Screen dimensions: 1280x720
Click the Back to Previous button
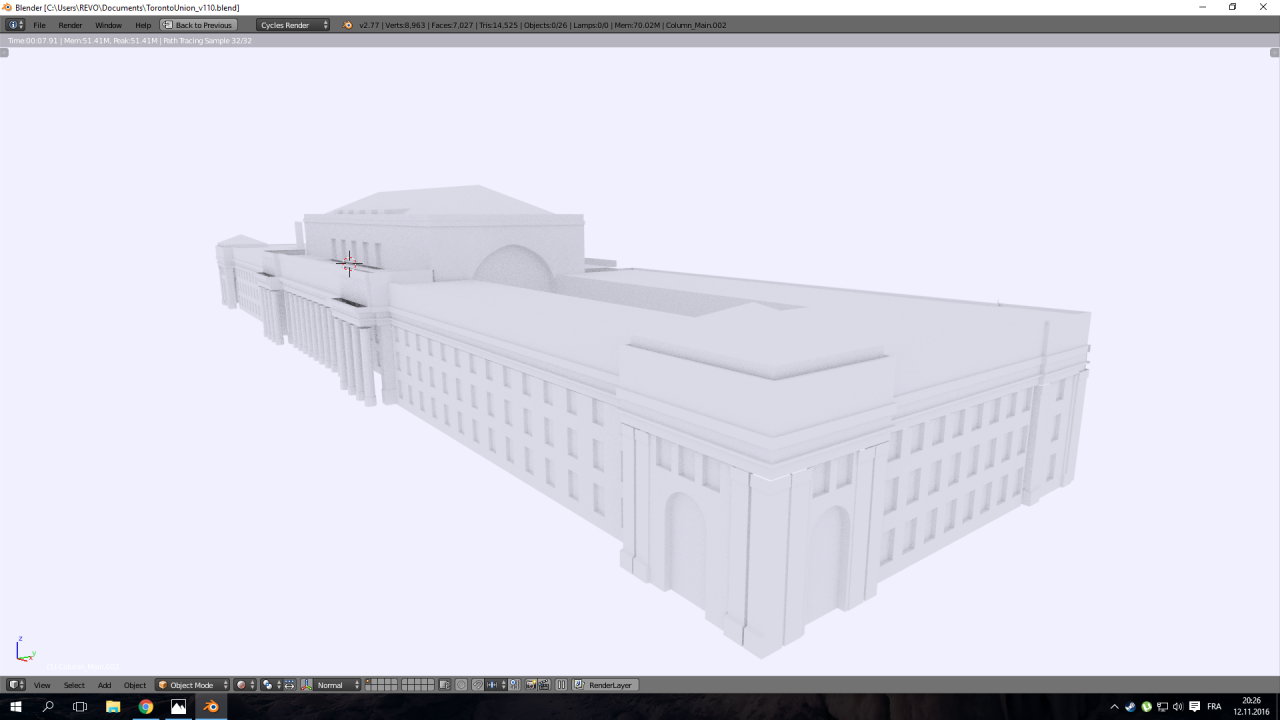(x=198, y=25)
